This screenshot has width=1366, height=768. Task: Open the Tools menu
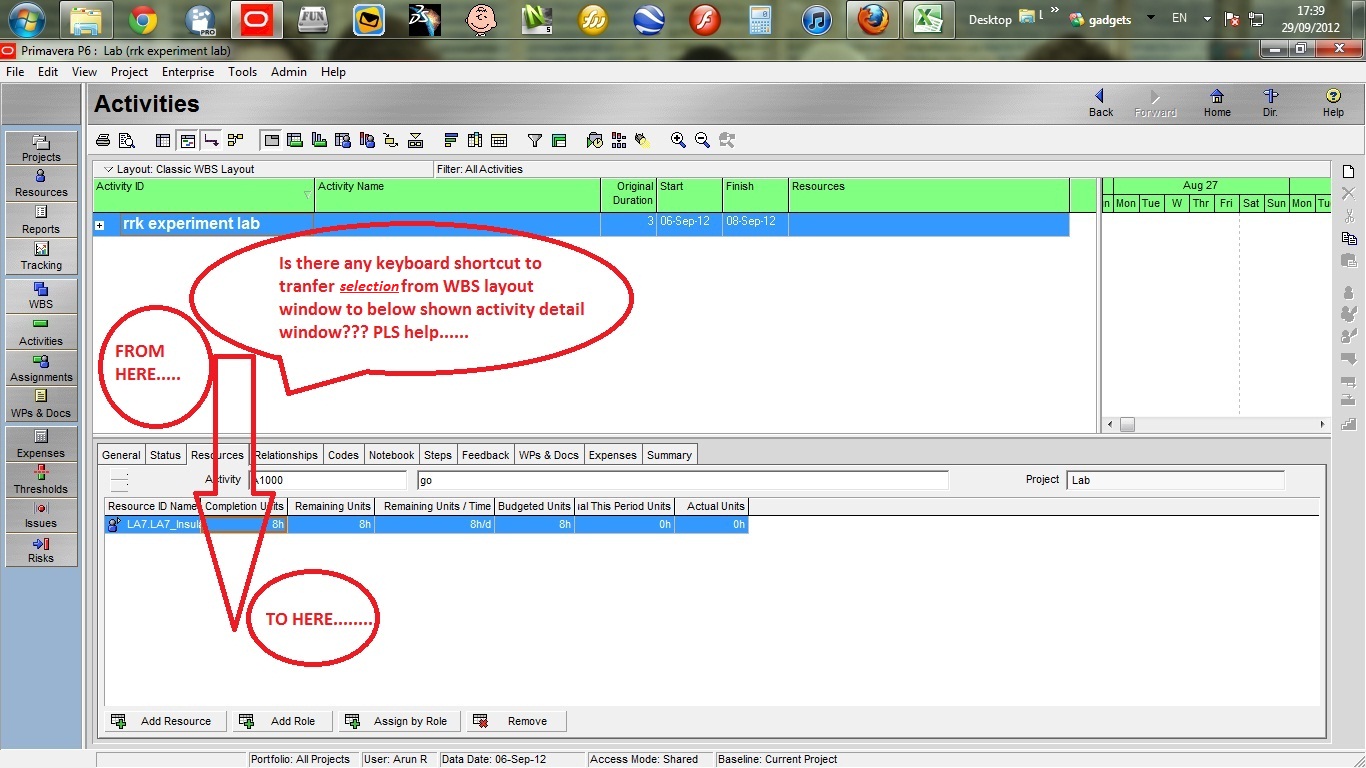242,72
